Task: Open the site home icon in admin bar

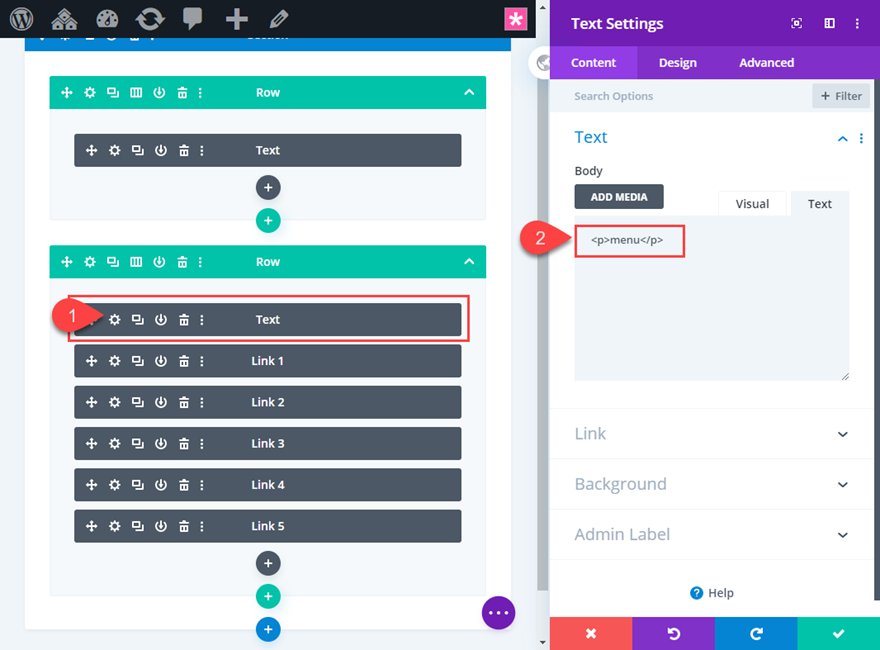Action: pos(64,19)
